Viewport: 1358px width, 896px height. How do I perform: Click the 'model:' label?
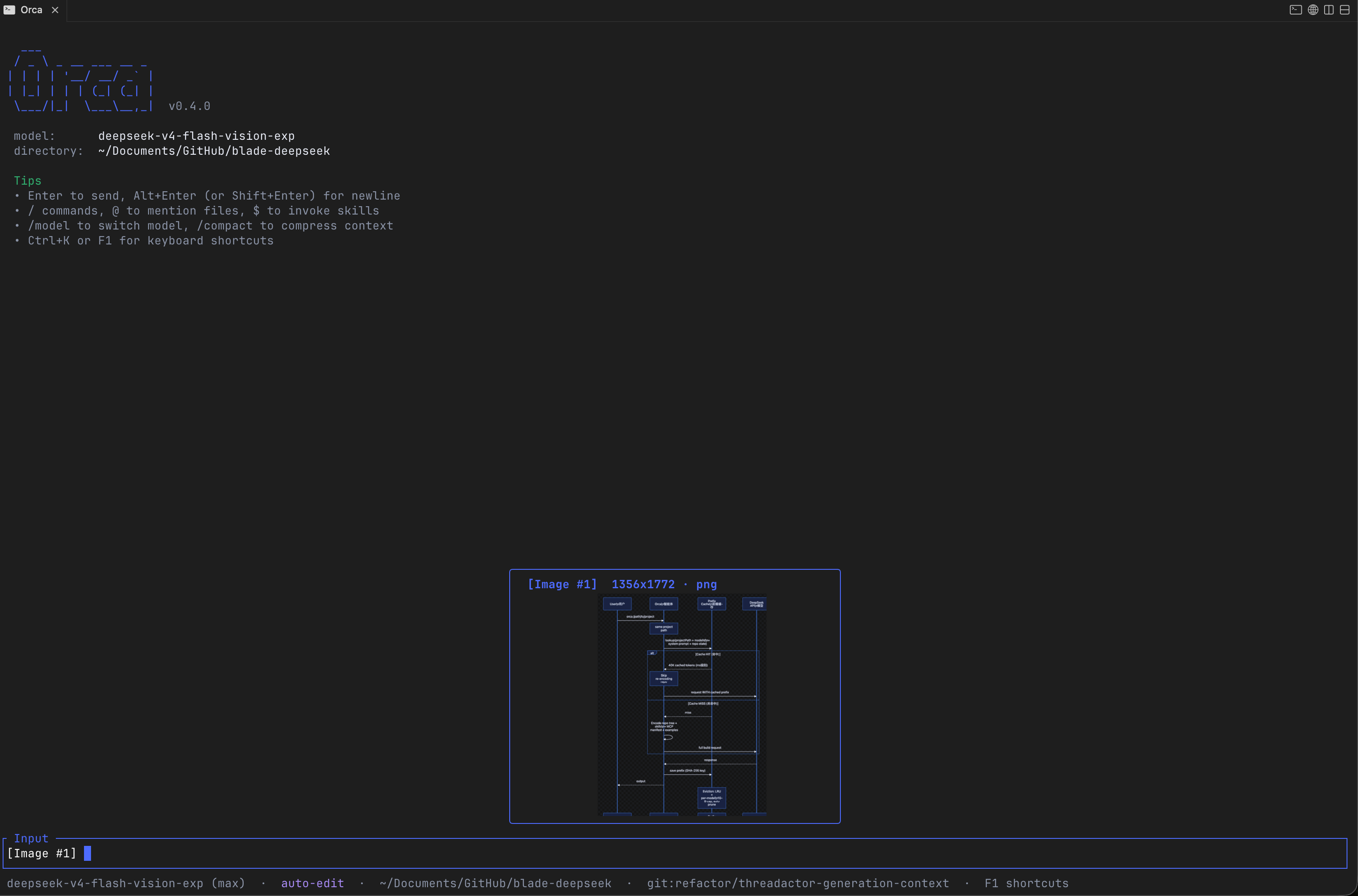[x=34, y=136]
